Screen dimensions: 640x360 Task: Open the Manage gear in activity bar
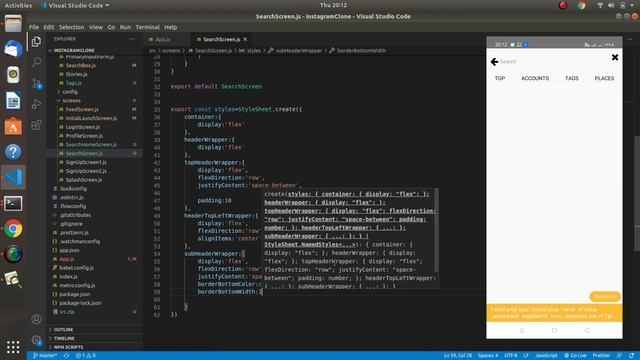click(36, 340)
